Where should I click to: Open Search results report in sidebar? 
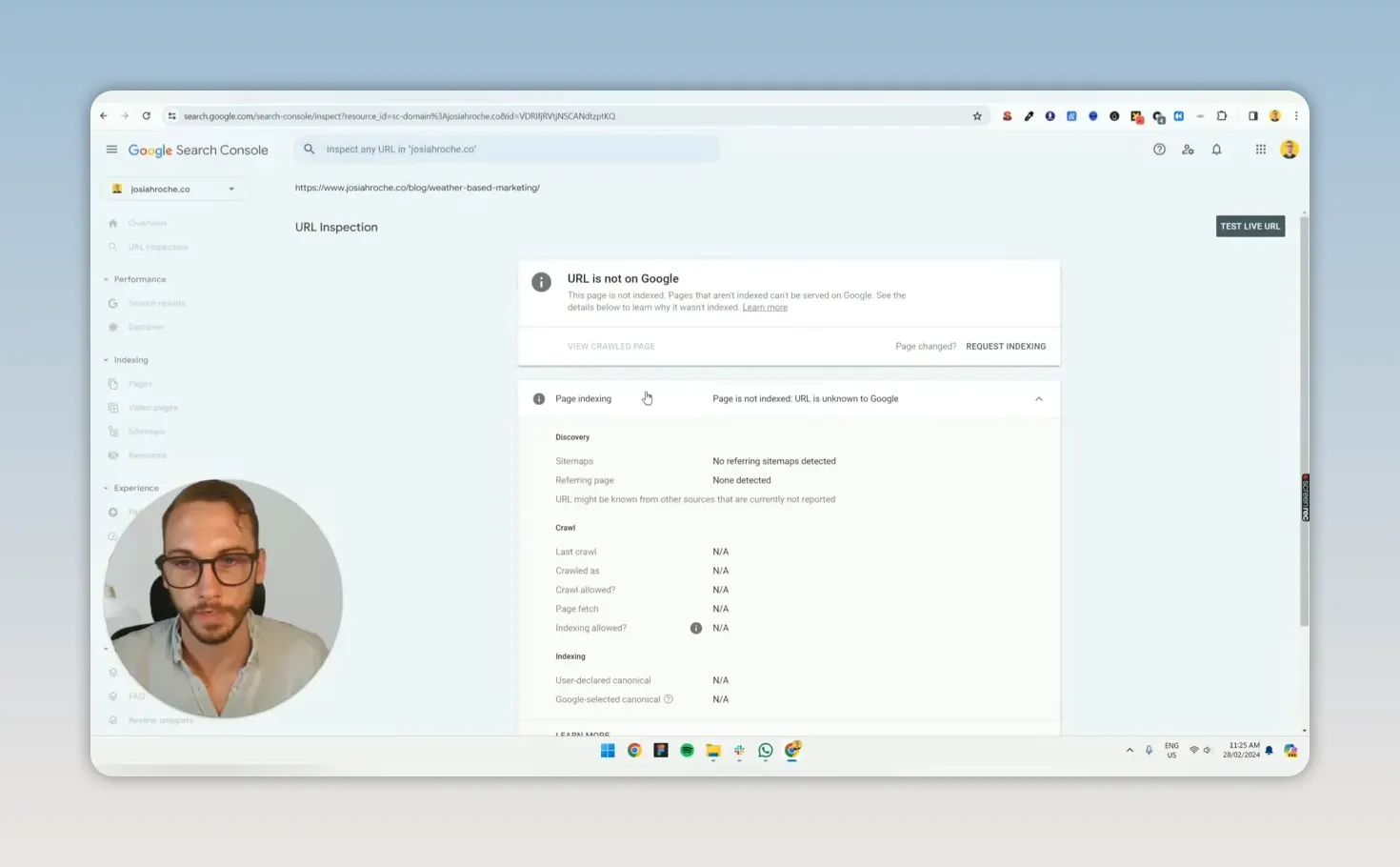[x=156, y=303]
